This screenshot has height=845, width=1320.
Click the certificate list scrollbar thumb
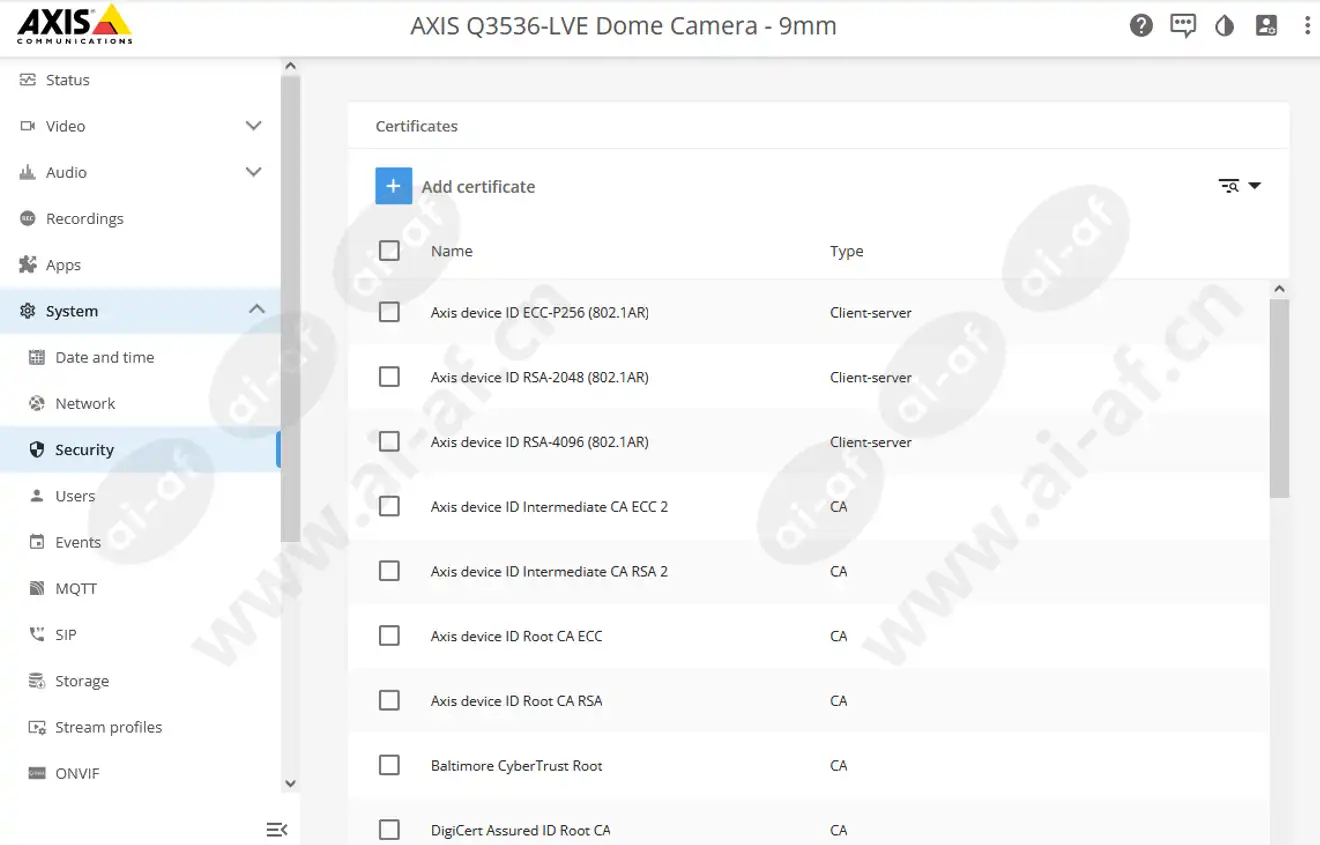[1279, 398]
